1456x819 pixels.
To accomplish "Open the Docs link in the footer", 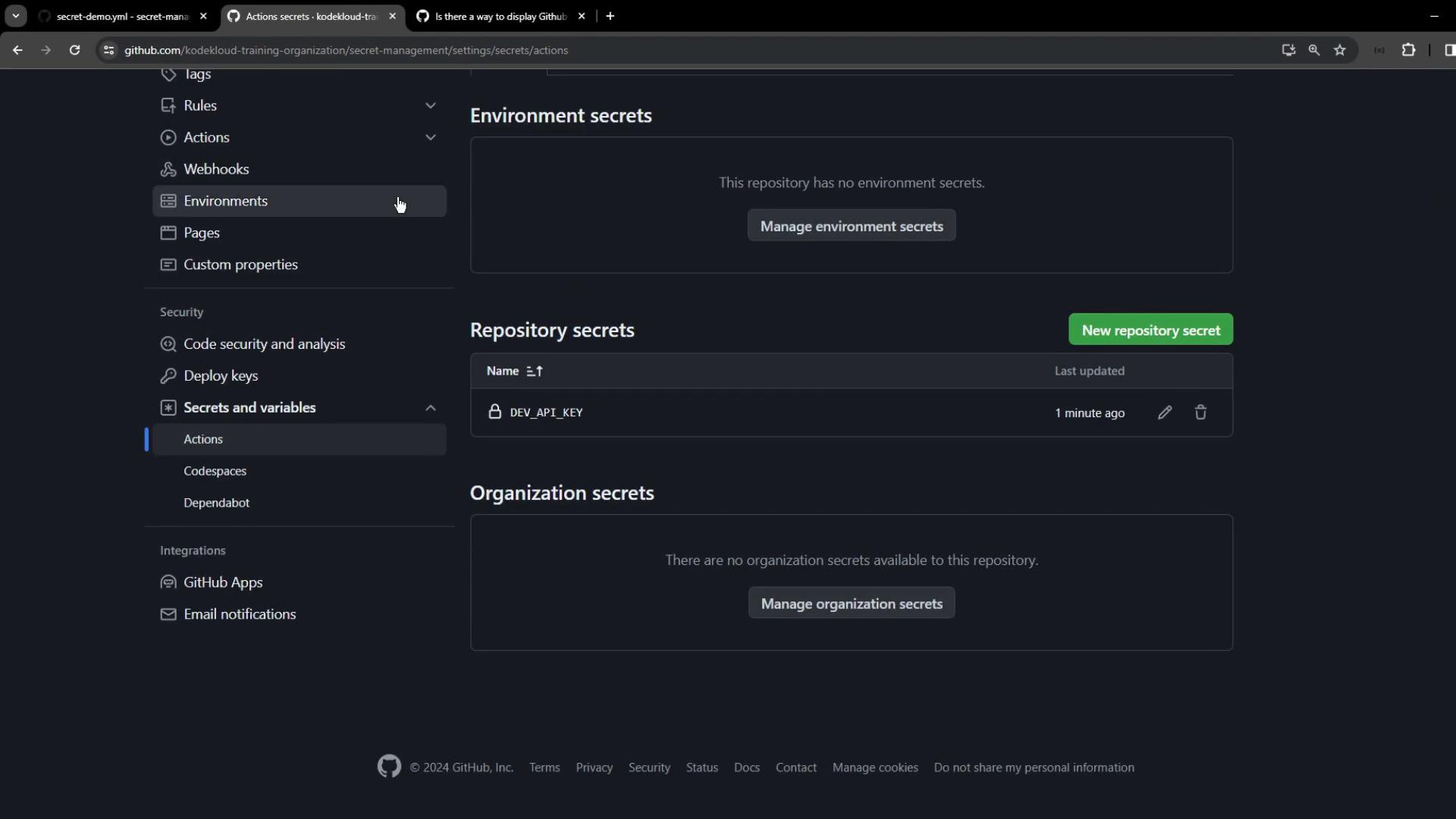I will [x=746, y=767].
